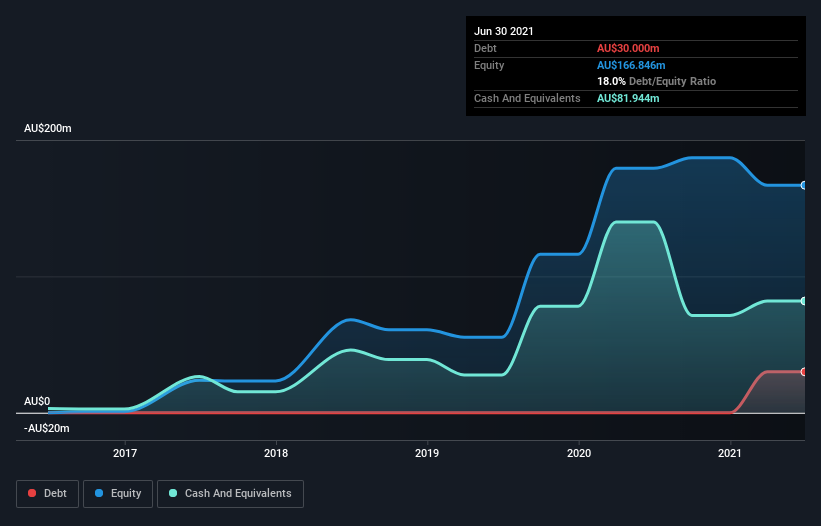Click the 2020 x-axis label
This screenshot has height=526, width=821.
point(579,453)
